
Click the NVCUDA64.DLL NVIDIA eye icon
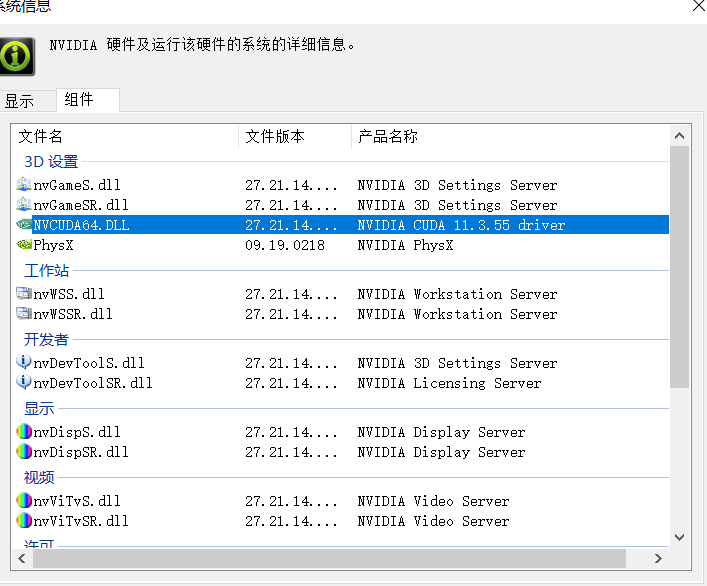23,224
